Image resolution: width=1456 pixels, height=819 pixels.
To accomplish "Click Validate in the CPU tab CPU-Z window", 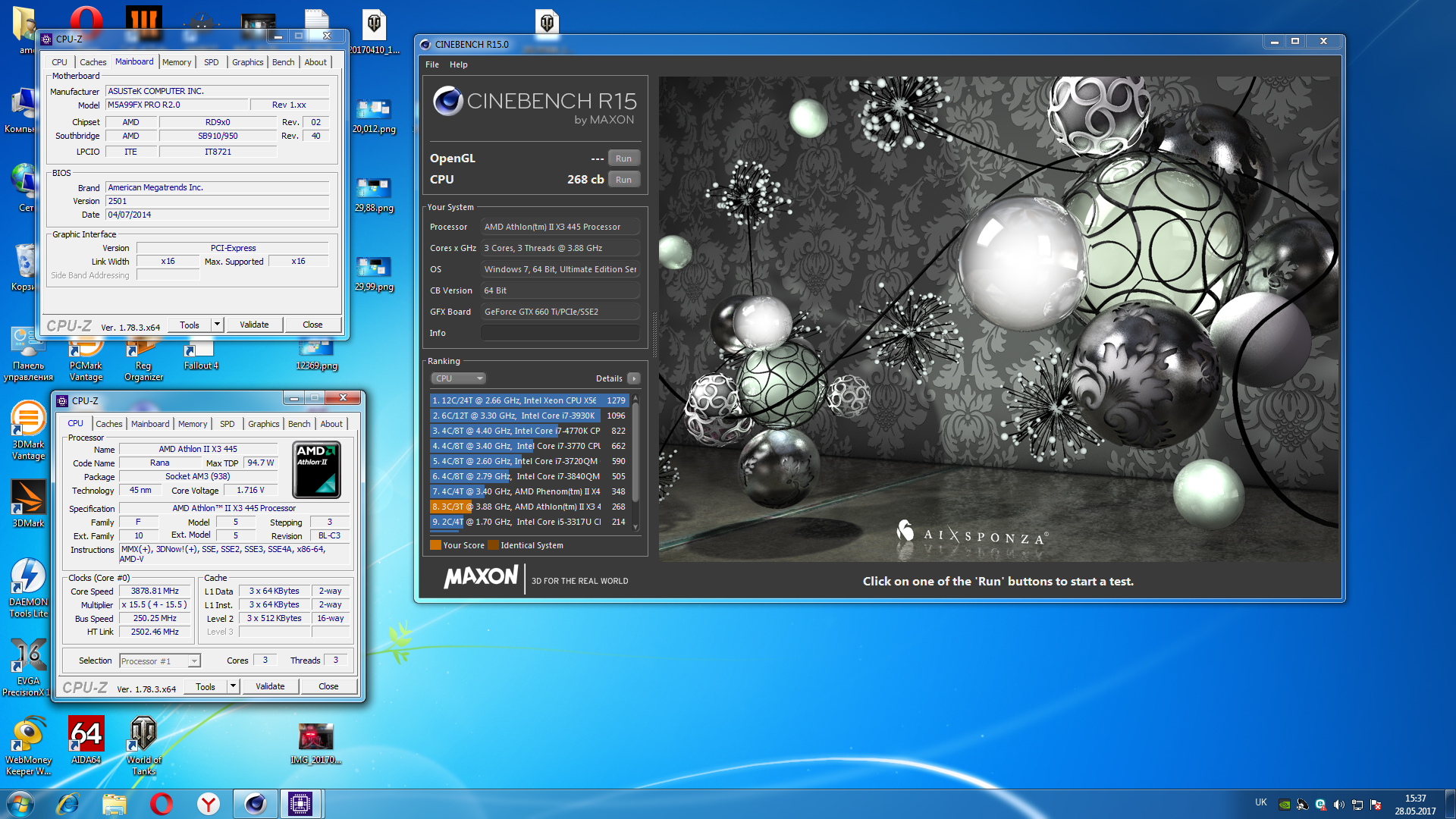I will (270, 686).
